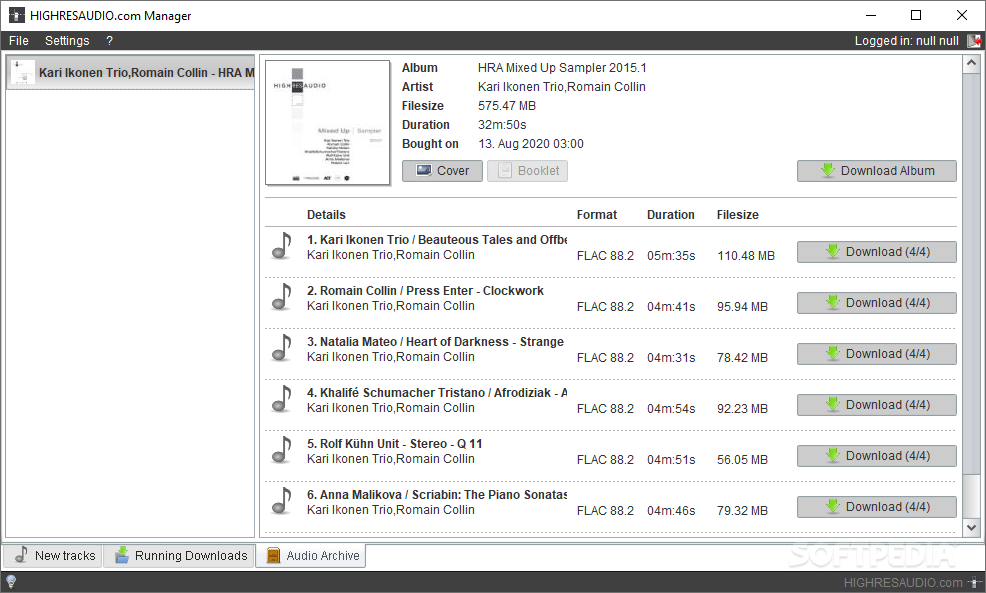The image size is (986, 593).
Task: Click the Booklet button
Action: (x=528, y=171)
